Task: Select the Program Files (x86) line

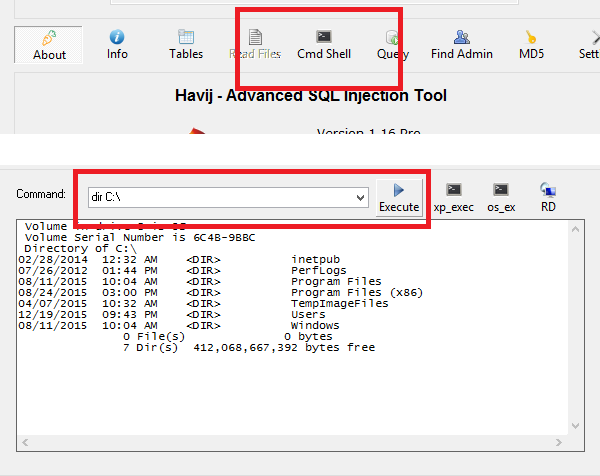Action: coord(220,292)
